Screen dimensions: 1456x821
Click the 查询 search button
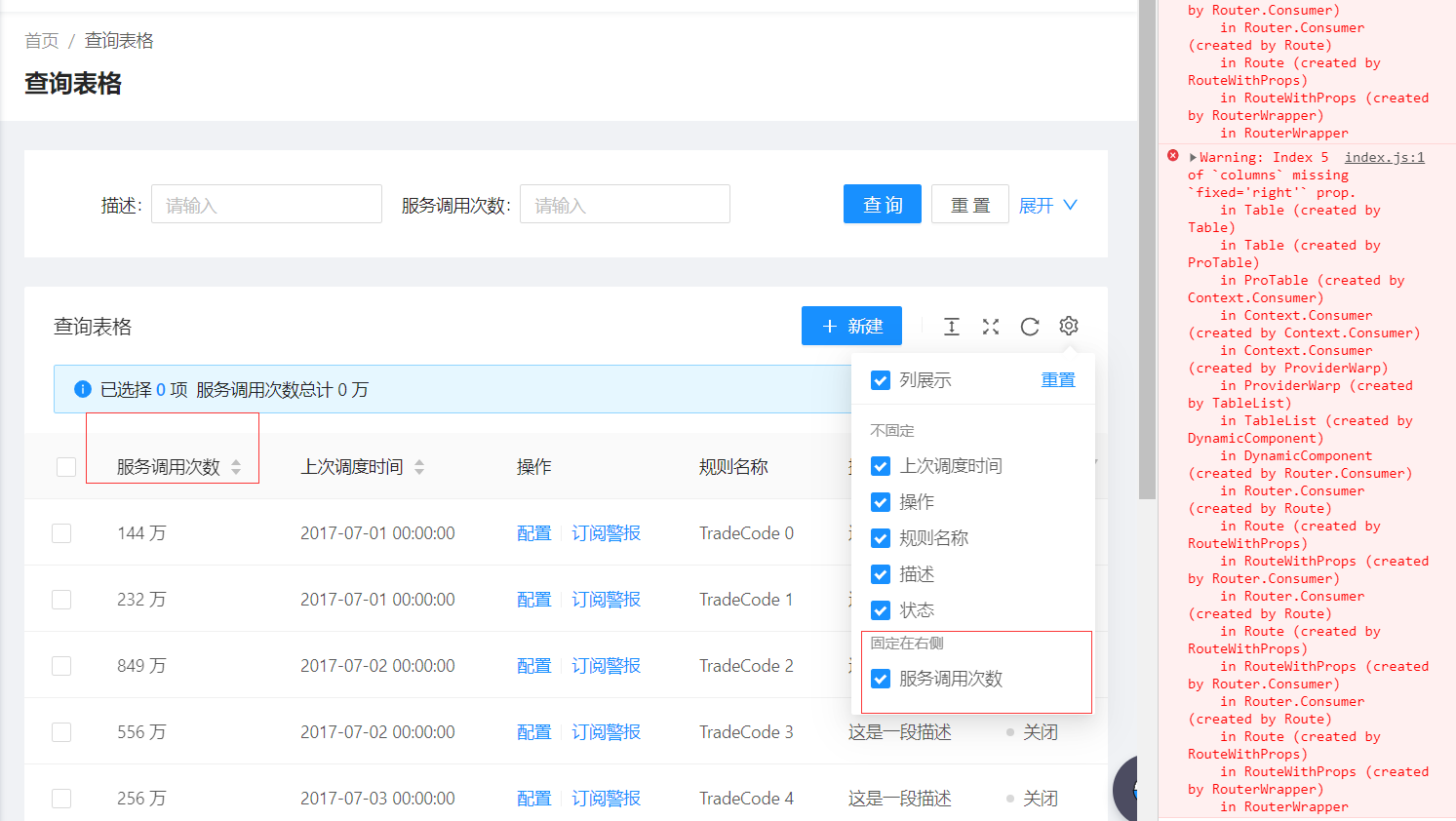pos(882,204)
